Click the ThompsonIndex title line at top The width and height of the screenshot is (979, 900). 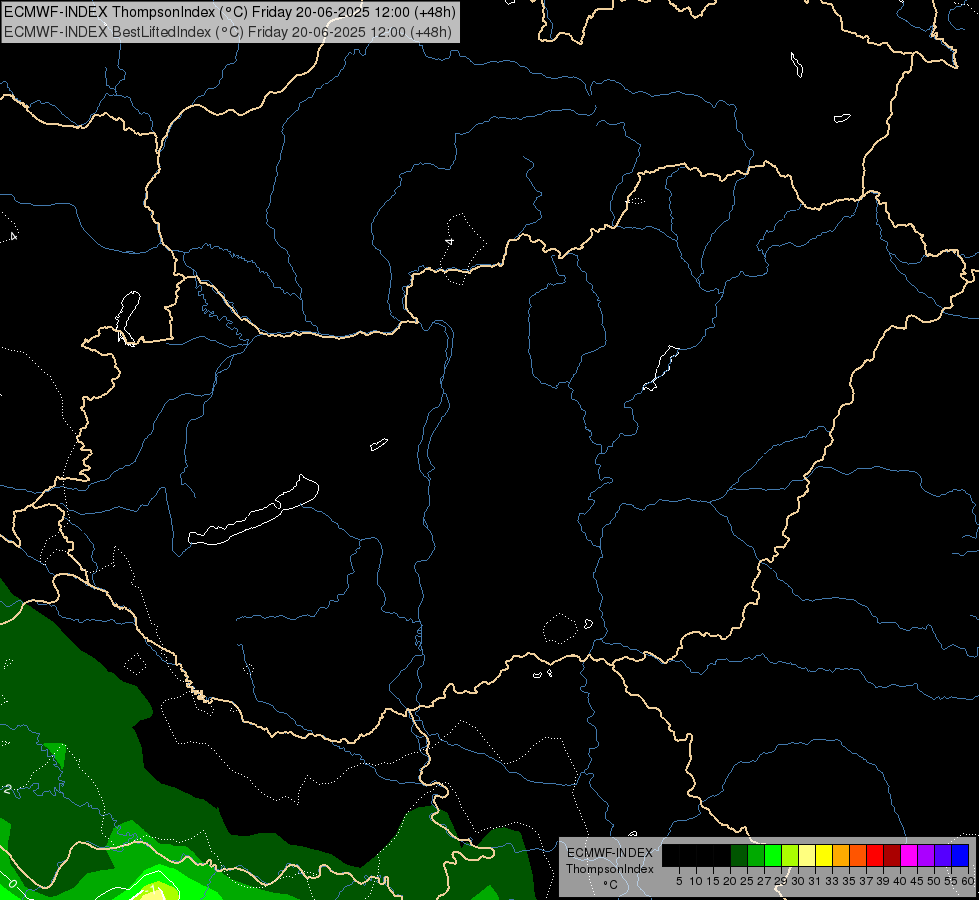[230, 12]
